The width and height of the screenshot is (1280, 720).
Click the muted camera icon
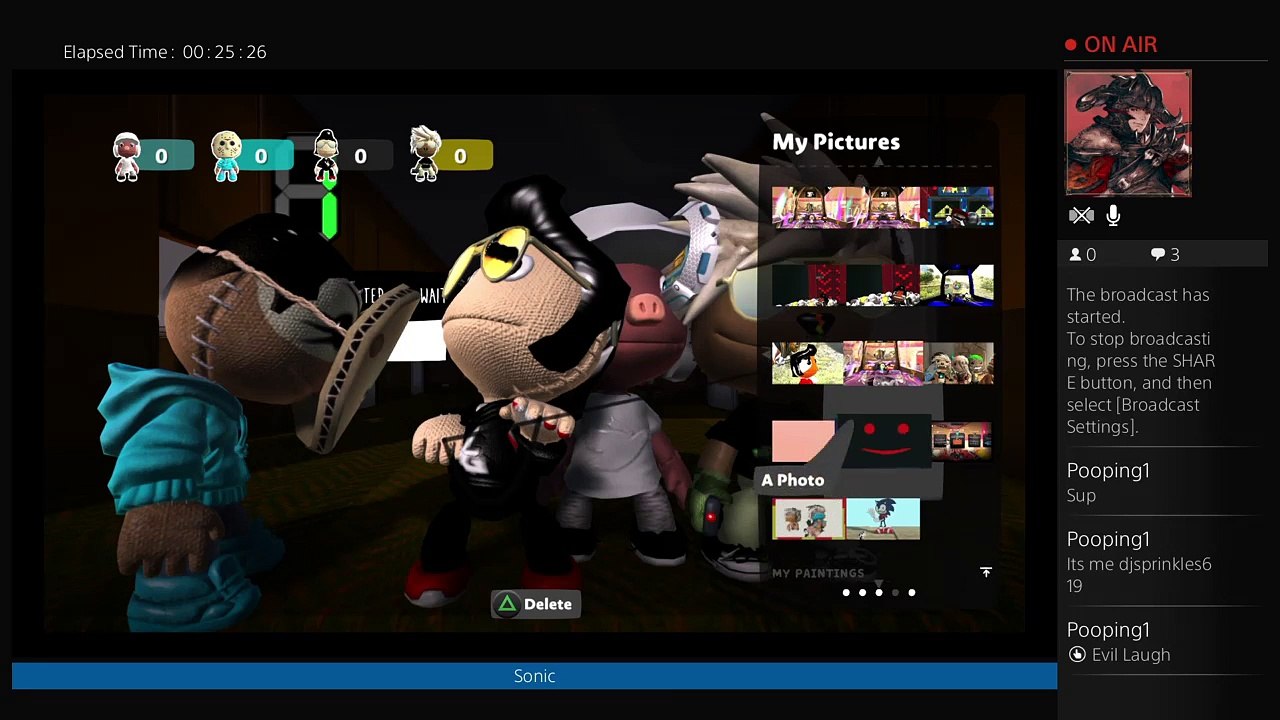pyautogui.click(x=1081, y=215)
